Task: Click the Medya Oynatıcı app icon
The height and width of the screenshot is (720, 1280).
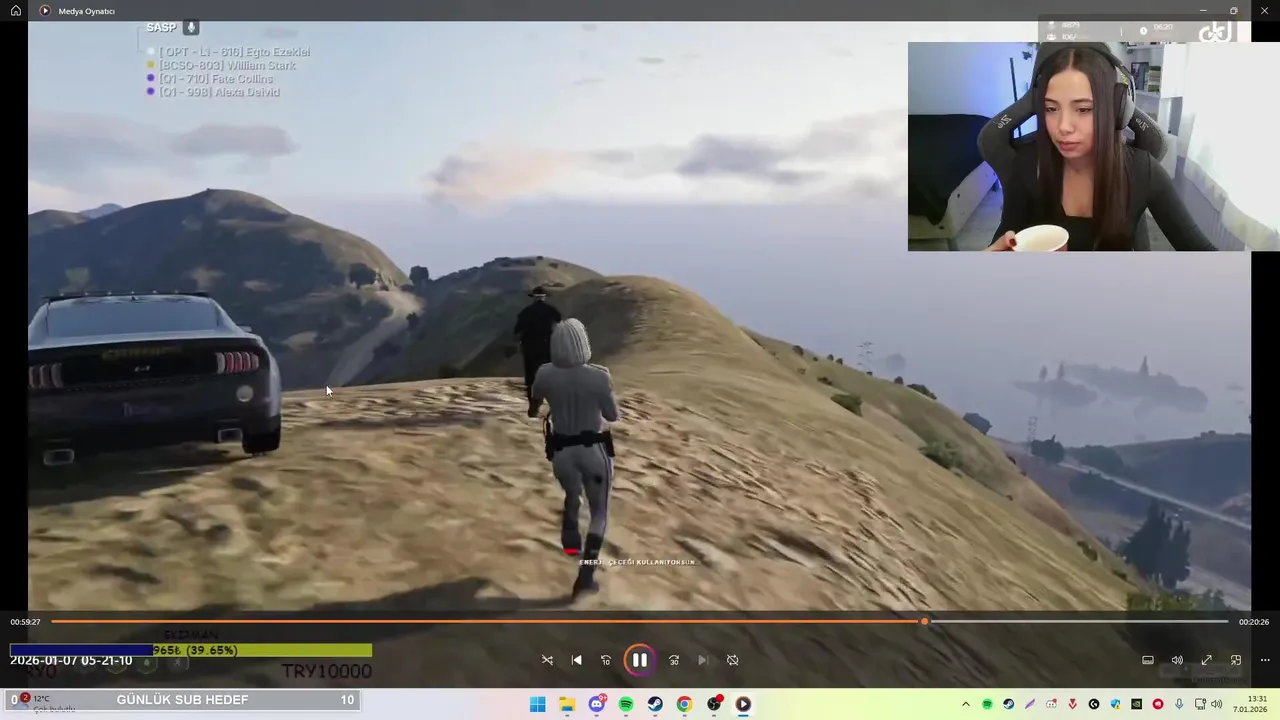Action: [45, 10]
